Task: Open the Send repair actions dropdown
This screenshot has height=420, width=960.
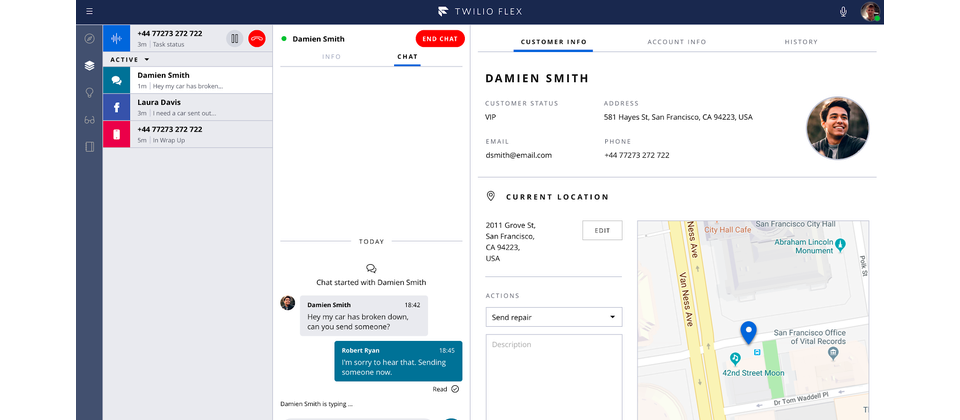Action: [x=553, y=317]
